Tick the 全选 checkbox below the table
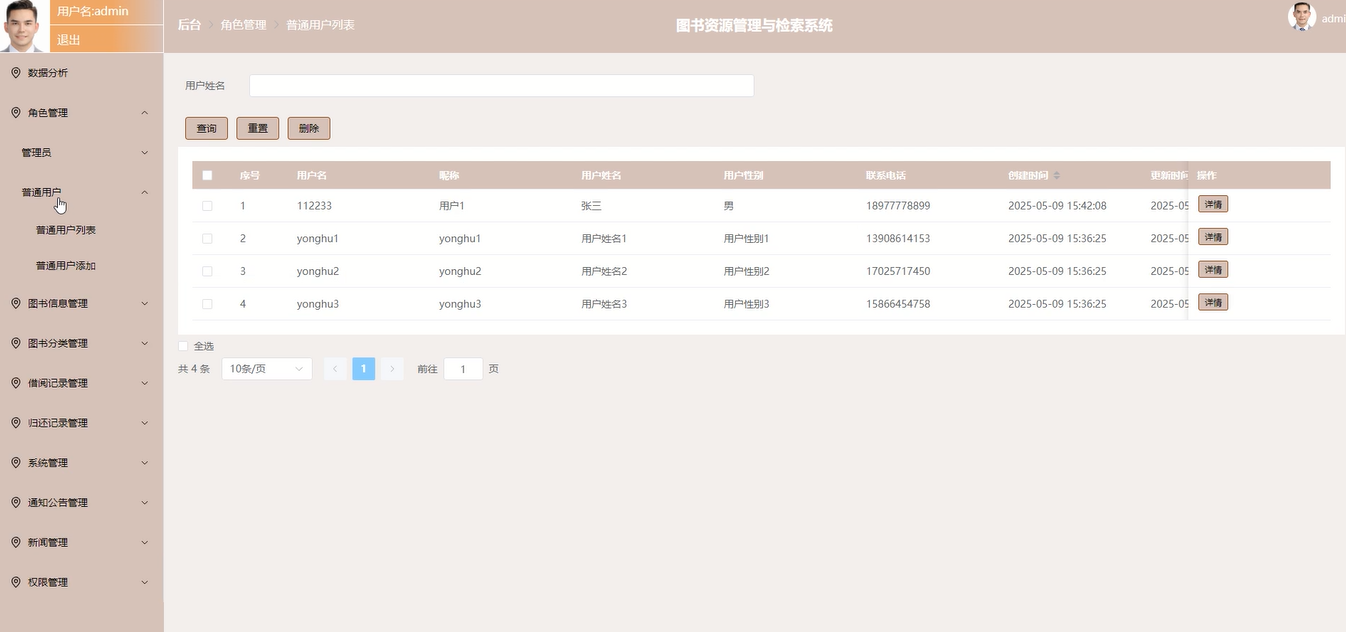The height and width of the screenshot is (632, 1346). point(183,346)
